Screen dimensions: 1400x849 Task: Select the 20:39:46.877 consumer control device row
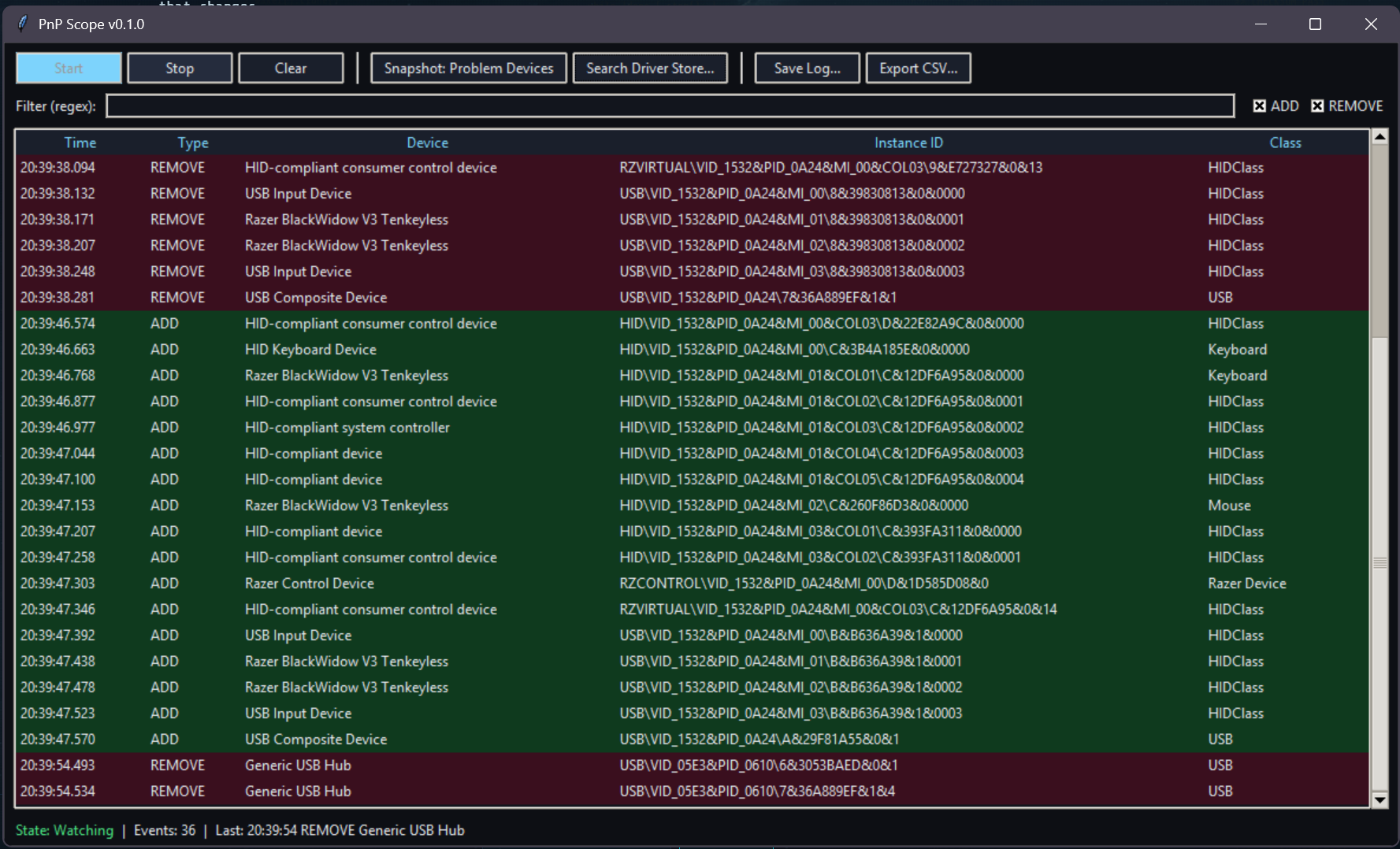coord(692,401)
